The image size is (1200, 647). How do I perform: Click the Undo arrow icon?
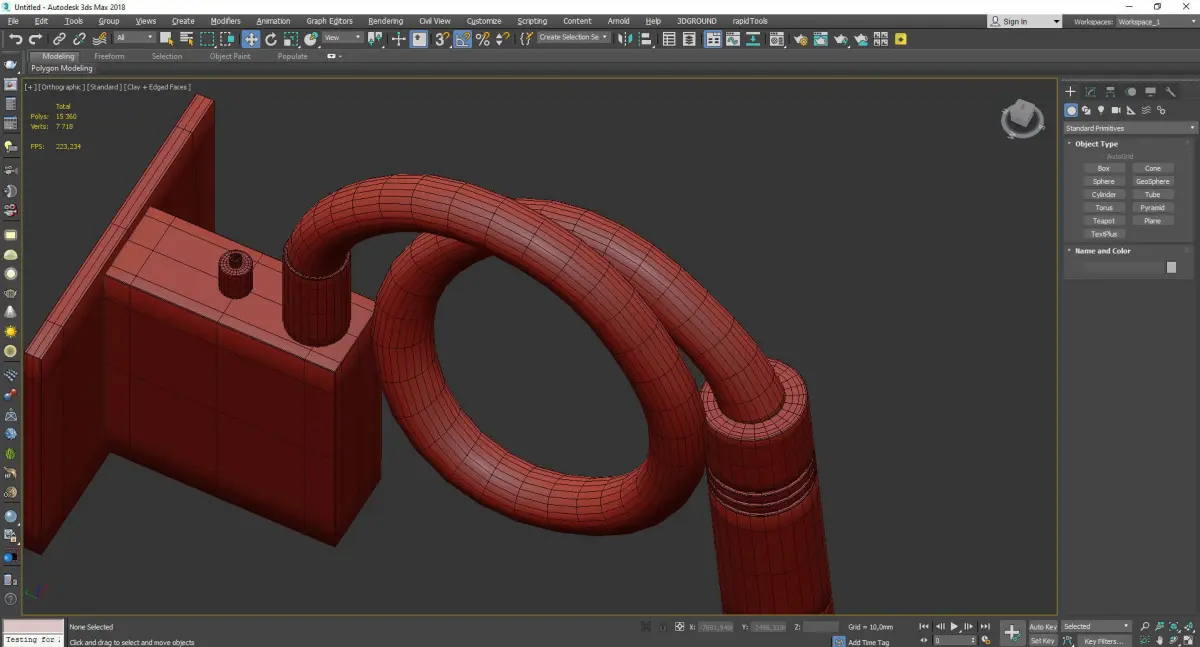[x=15, y=39]
